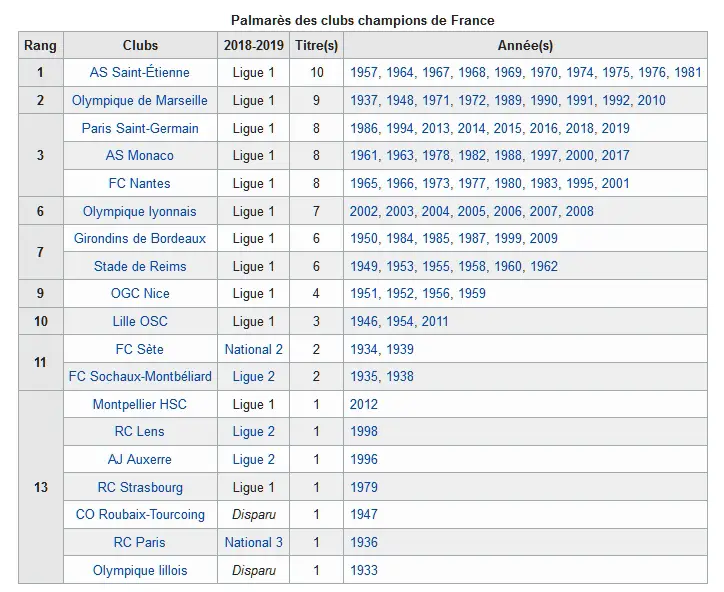Click the rank 13 cell

tap(41, 487)
